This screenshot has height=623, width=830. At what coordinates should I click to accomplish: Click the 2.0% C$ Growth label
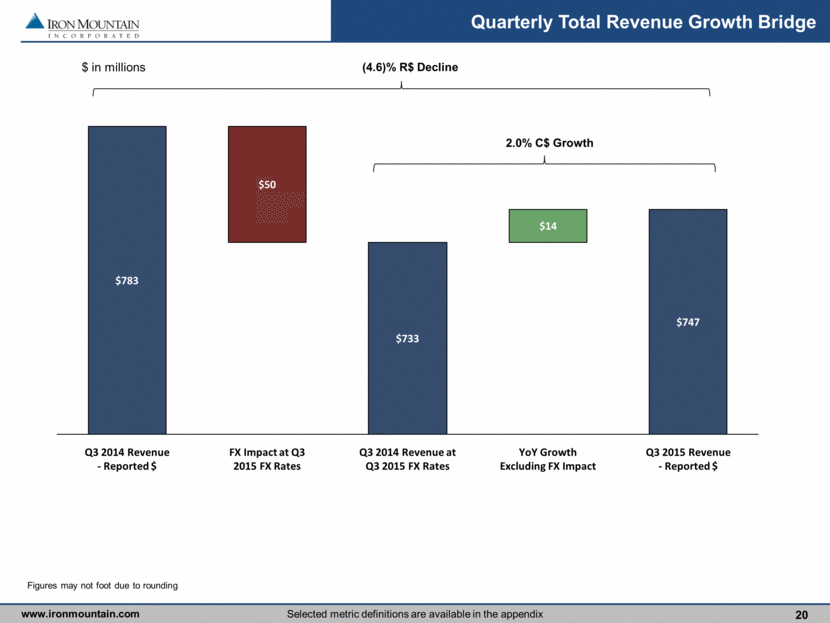click(548, 143)
